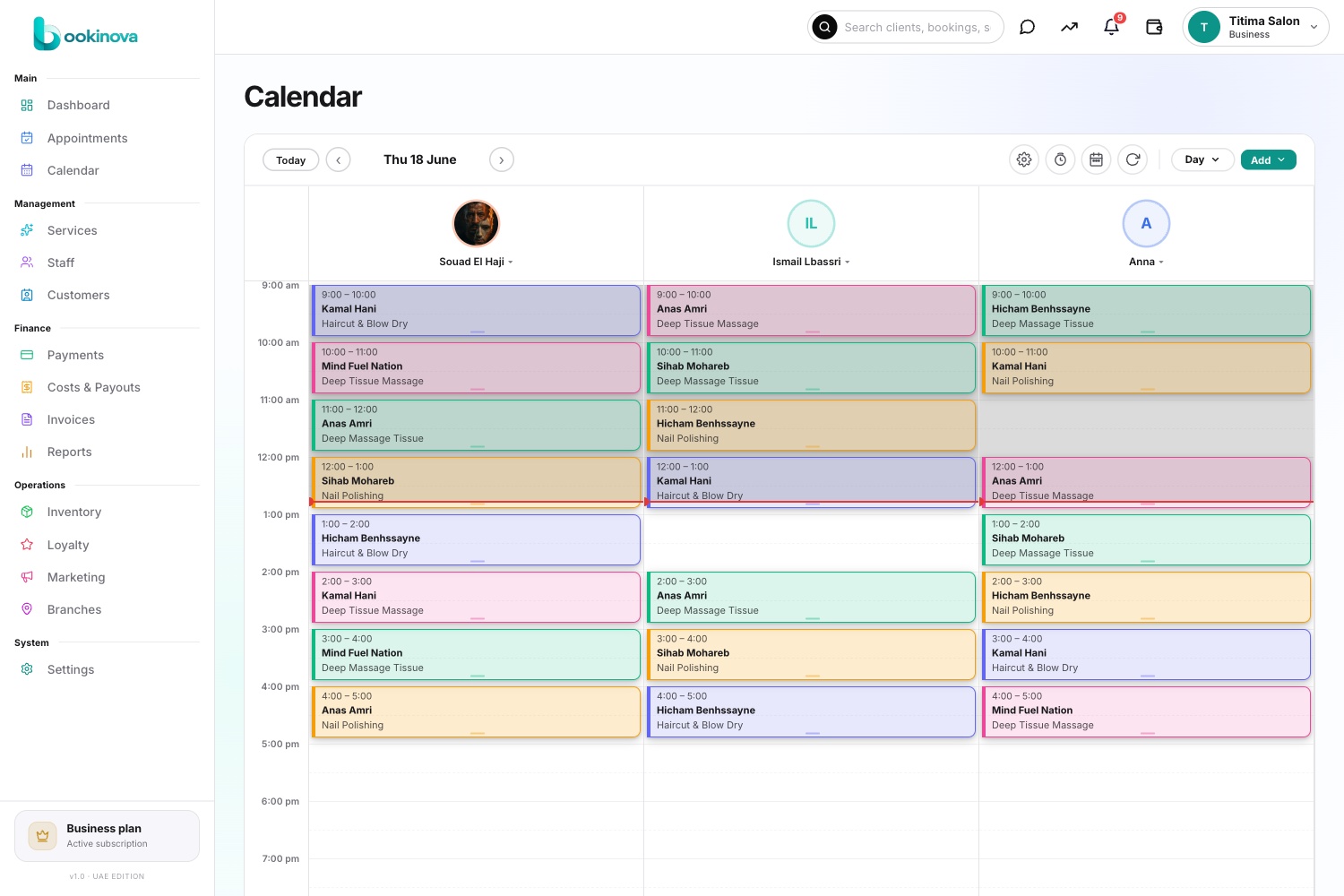The image size is (1344, 896).
Task: Open the wallet icon in header
Action: [1154, 27]
